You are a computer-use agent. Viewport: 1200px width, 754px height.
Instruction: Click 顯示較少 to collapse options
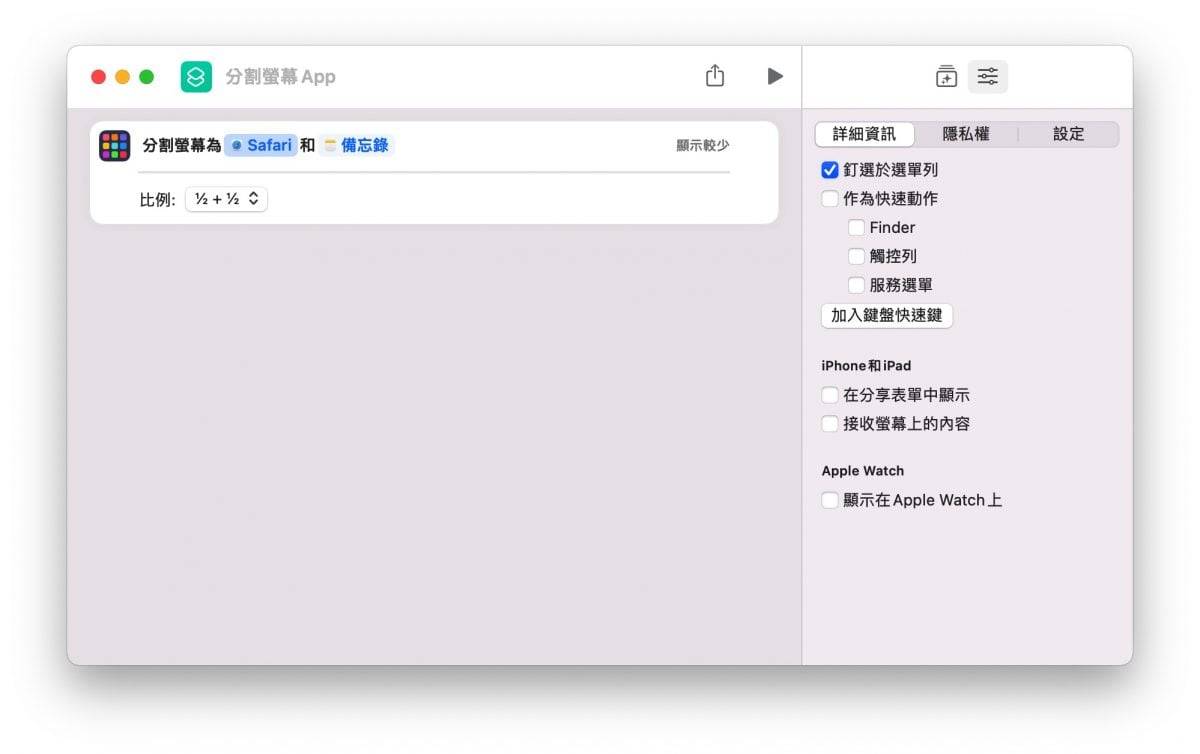[x=703, y=145]
